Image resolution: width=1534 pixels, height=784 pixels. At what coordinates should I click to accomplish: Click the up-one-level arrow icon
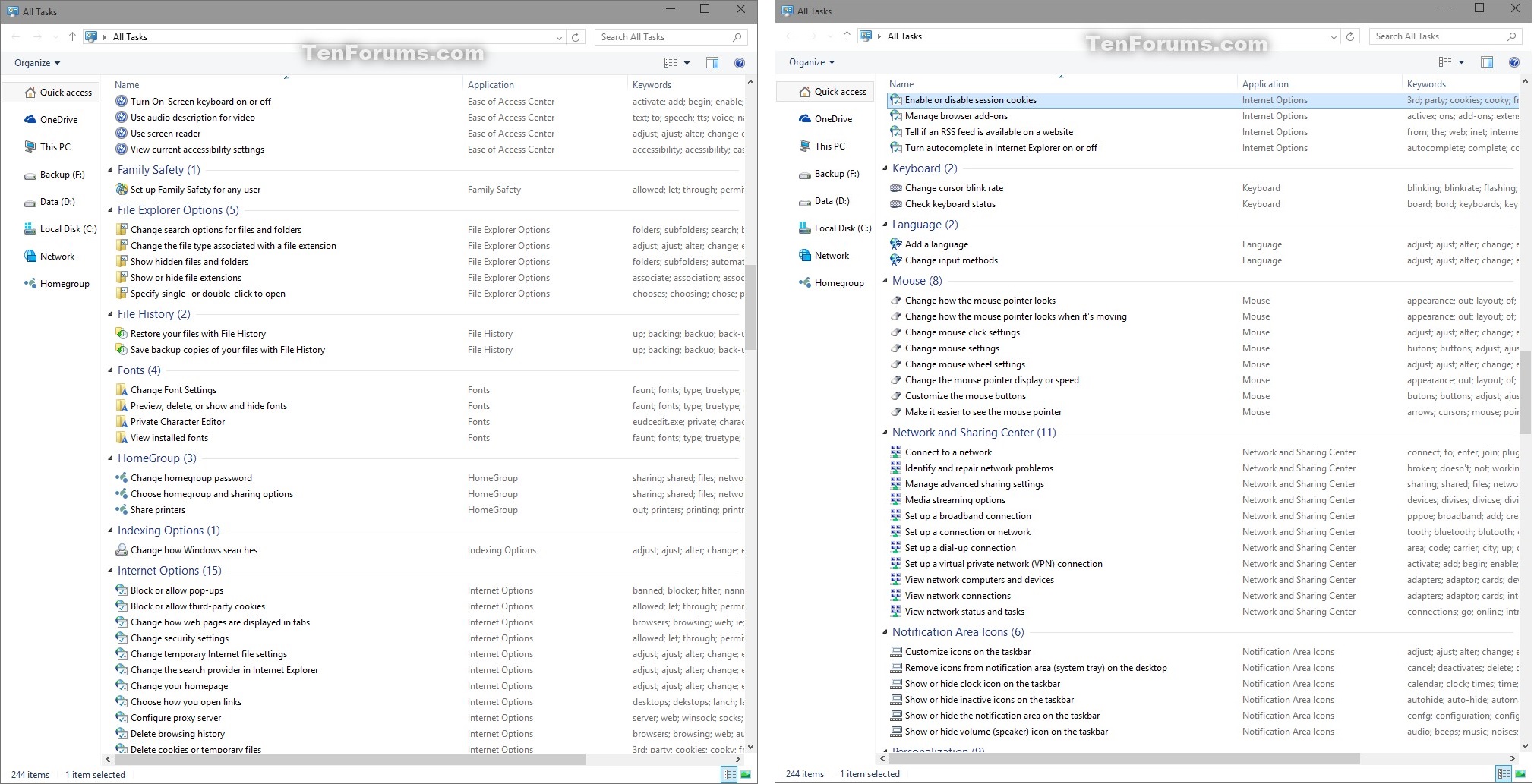[72, 36]
